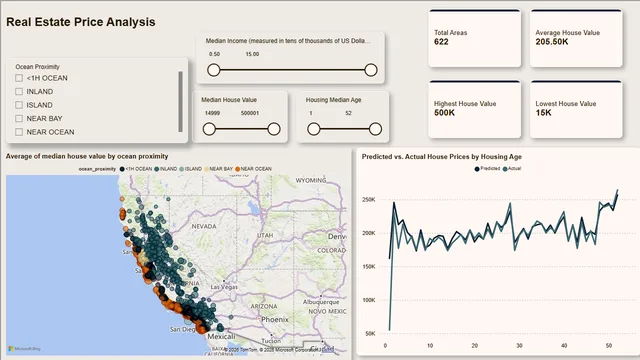The height and width of the screenshot is (360, 640).
Task: Click the NEAR BAY map legend marker
Action: point(206,169)
